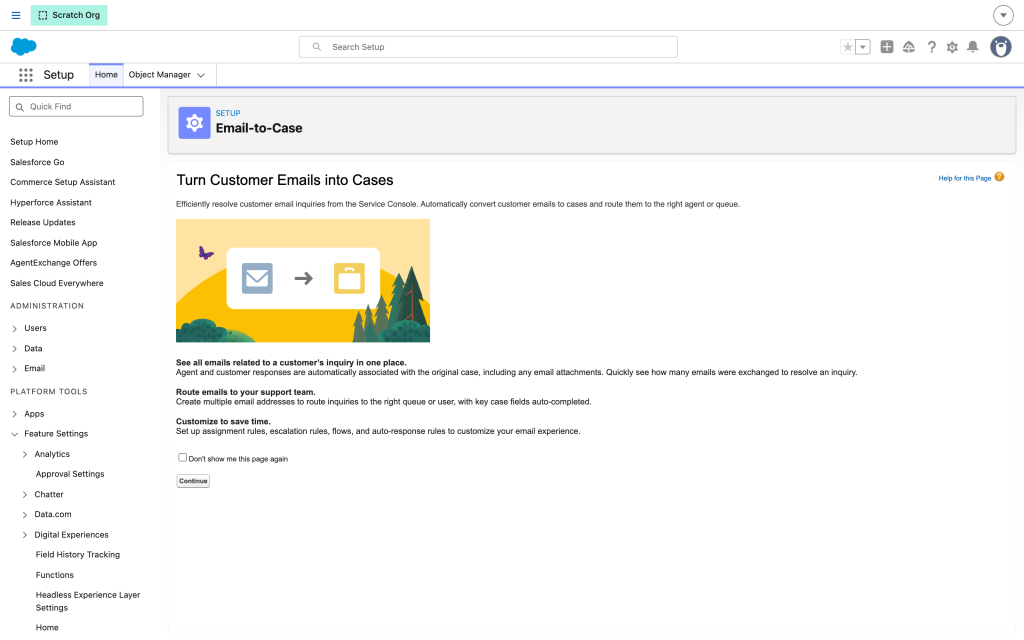This screenshot has width=1024, height=640.
Task: Open Salesforce Go in sidebar
Action: [x=37, y=162]
